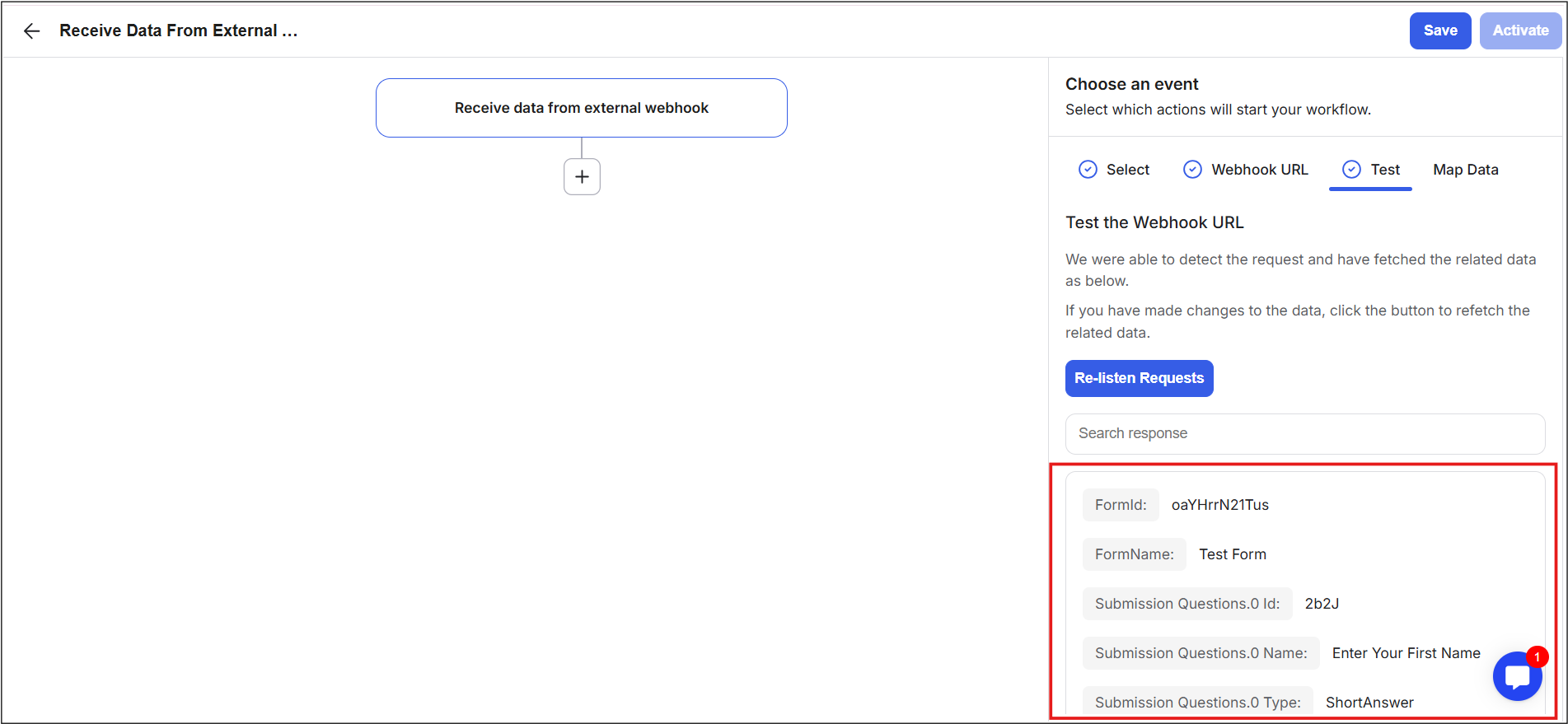Open the chat support widget

click(x=1517, y=676)
